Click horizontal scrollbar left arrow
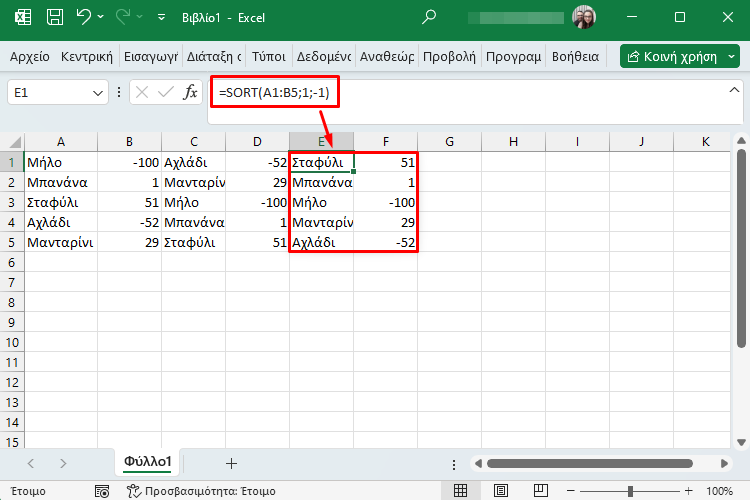 coord(477,463)
